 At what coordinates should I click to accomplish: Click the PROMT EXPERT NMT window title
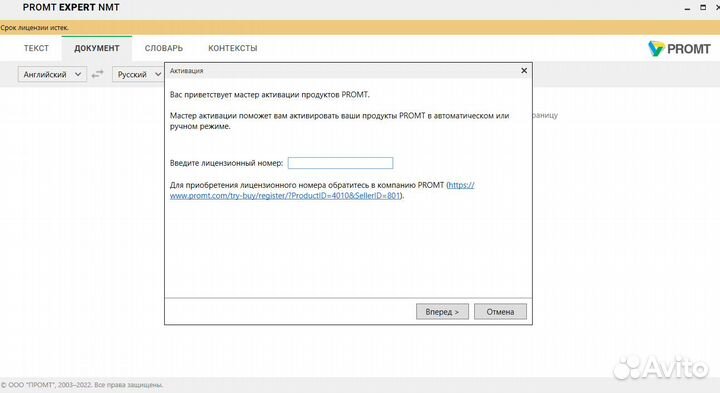[71, 7]
